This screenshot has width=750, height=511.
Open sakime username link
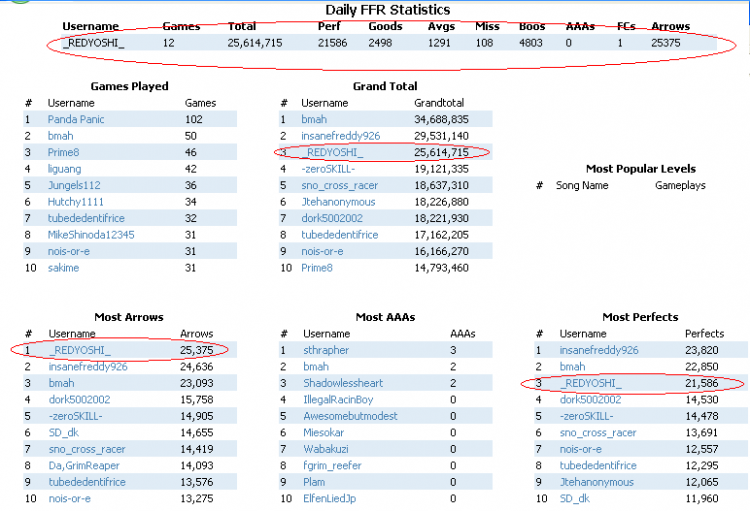63,268
